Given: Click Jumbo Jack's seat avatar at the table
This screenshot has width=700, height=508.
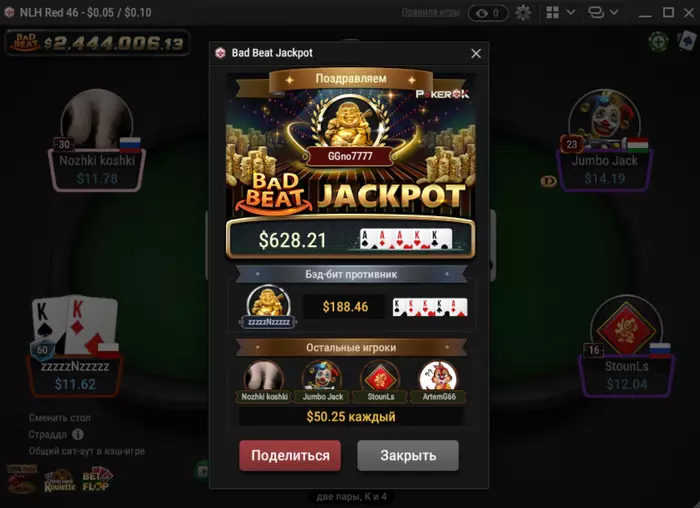Looking at the screenshot, I should (604, 119).
